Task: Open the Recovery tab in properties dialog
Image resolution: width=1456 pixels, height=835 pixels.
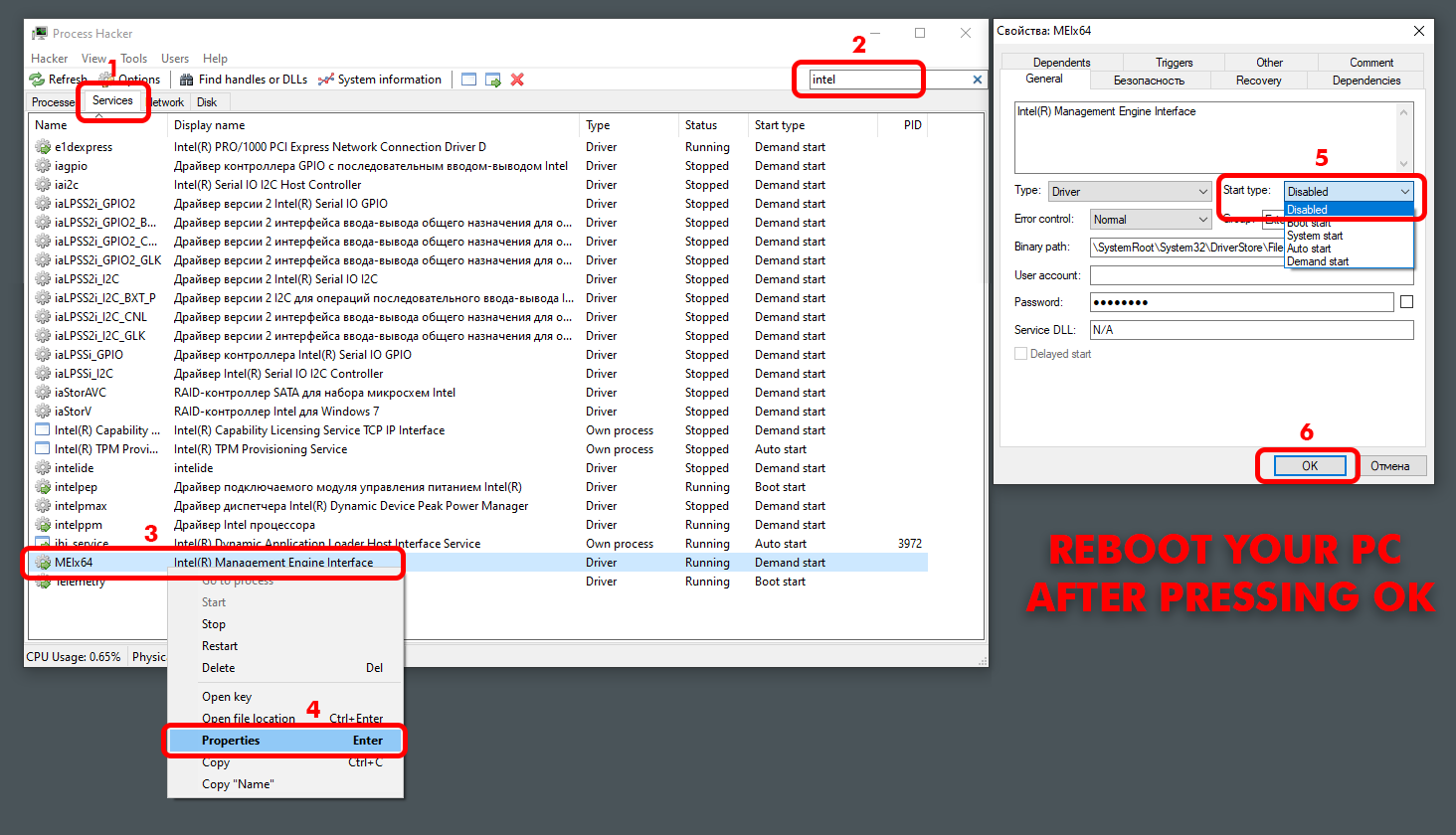Action: tap(1258, 81)
